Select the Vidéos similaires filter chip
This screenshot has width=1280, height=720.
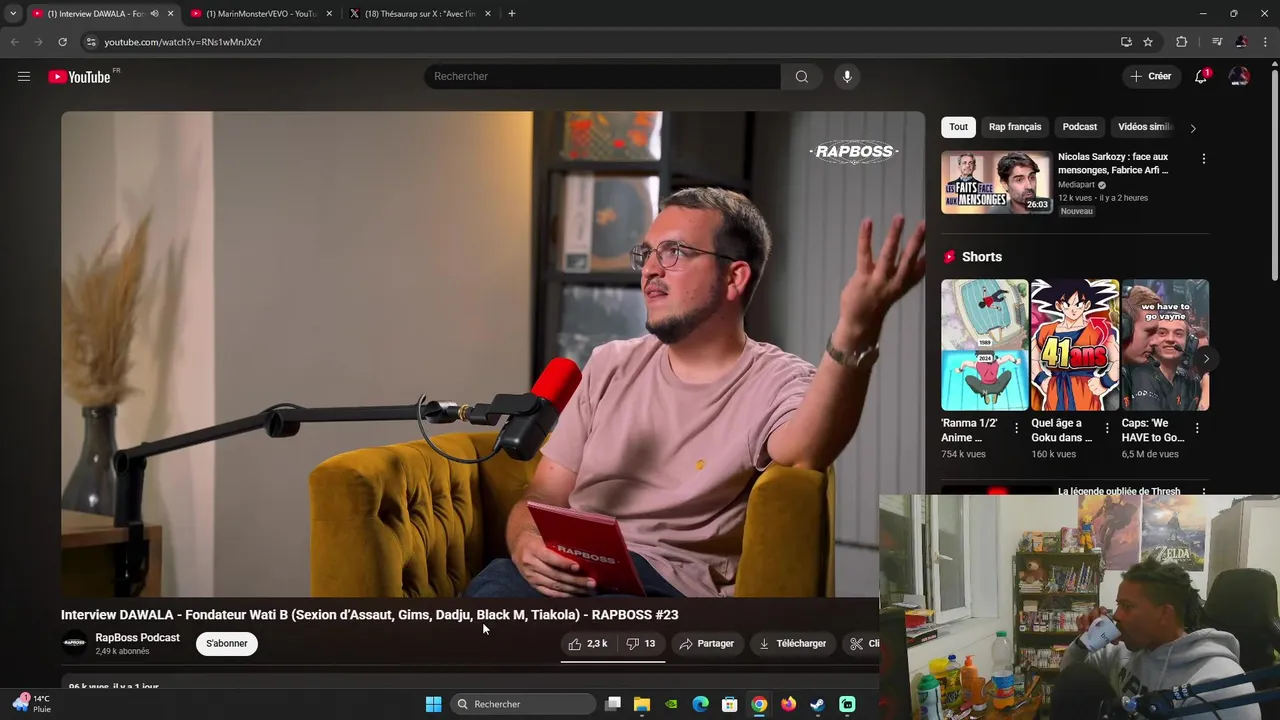1145,127
